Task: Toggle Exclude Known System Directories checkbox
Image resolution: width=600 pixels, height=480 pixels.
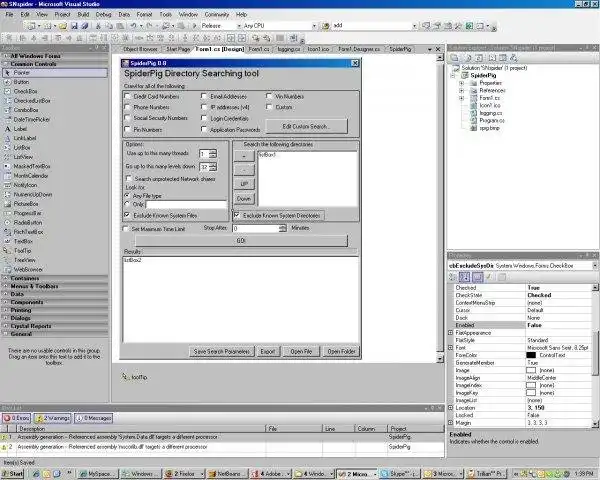Action: [x=237, y=215]
